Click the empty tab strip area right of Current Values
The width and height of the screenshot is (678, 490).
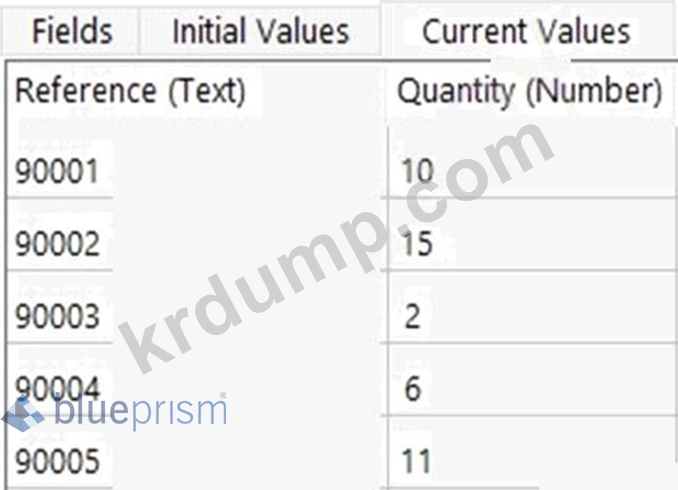pyautogui.click(x=660, y=31)
